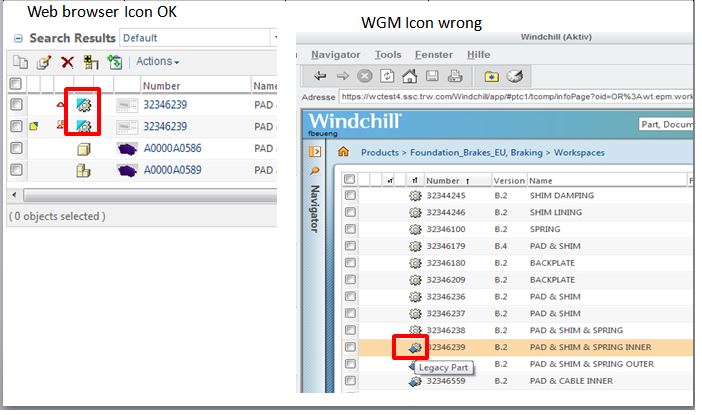Viewport: 702px width, 415px height.
Task: Tick checkbox for row 32346100
Action: click(350, 229)
